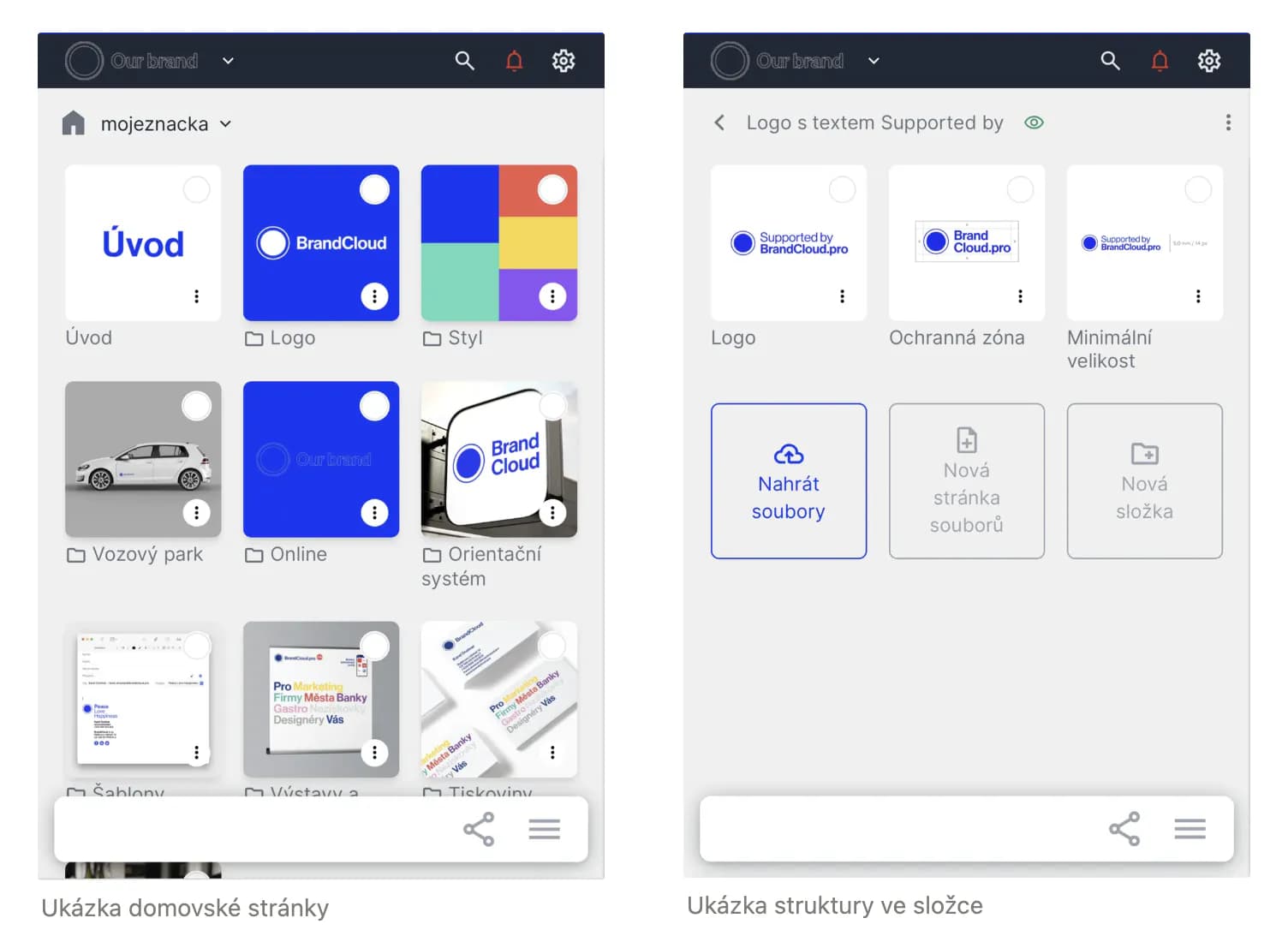Click the Nová složka button
Viewport: 1288px width, 942px height.
[x=1143, y=480]
